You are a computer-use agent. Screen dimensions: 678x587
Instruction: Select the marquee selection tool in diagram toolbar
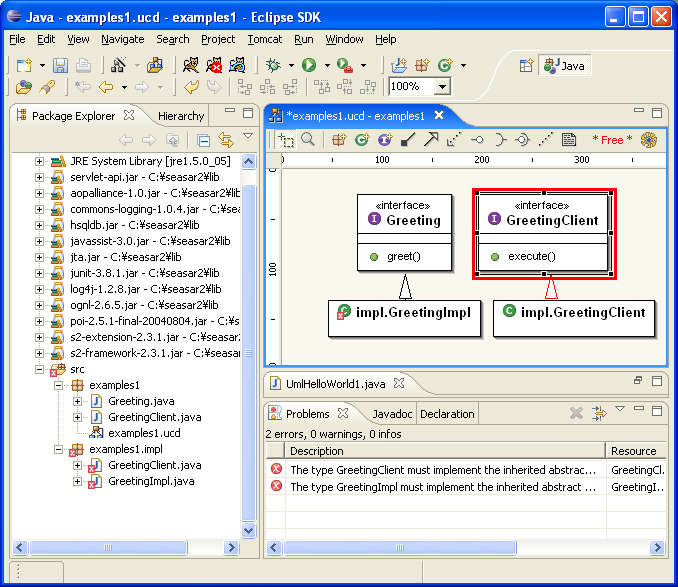286,140
